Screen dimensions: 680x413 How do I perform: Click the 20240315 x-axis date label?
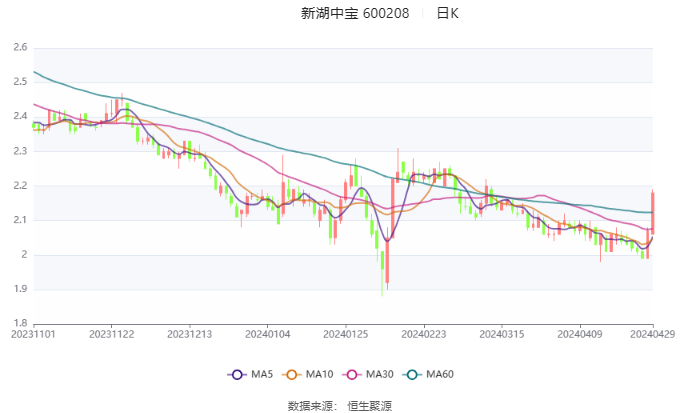click(x=502, y=334)
